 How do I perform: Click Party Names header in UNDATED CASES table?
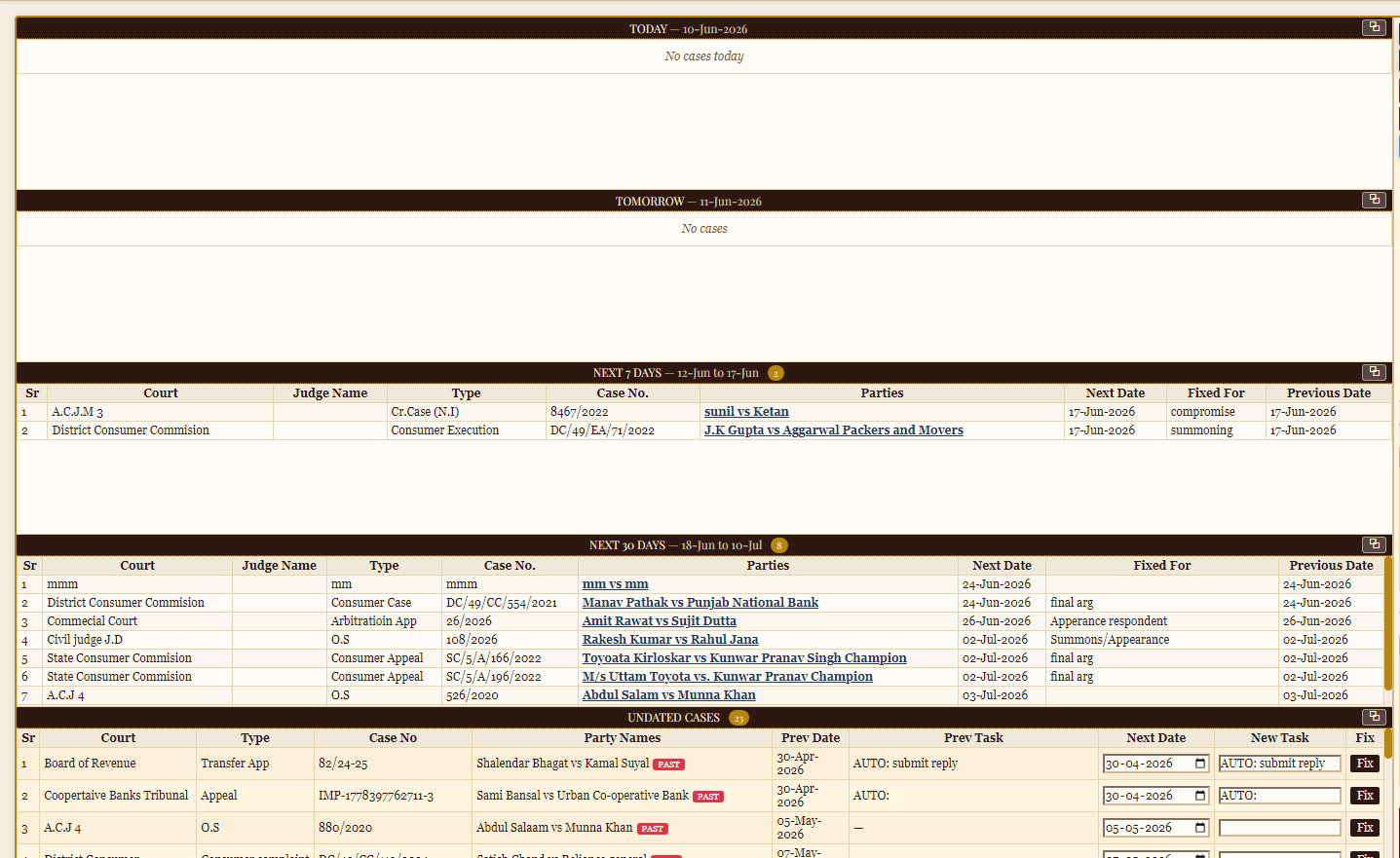(623, 738)
